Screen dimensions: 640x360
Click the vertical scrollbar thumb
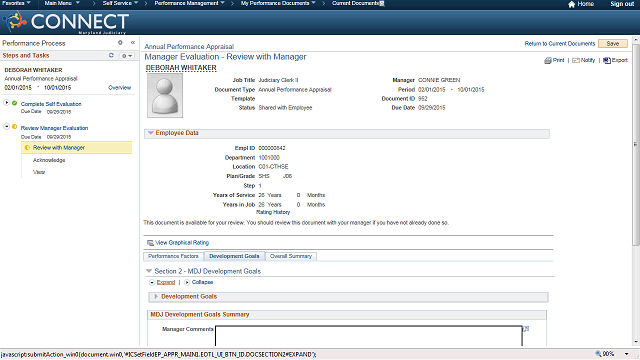636,144
